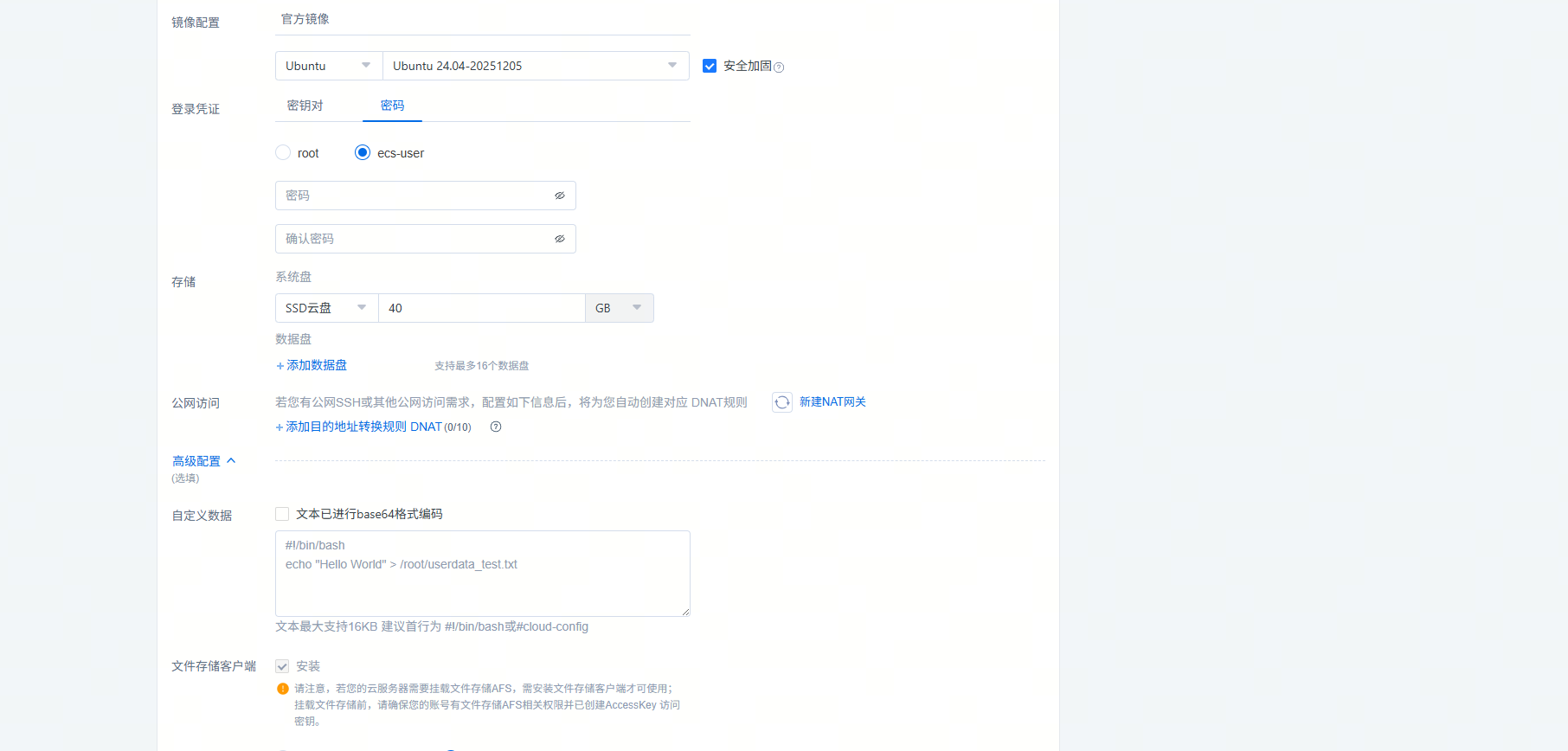Click the 添加数据盘 link

[312, 365]
